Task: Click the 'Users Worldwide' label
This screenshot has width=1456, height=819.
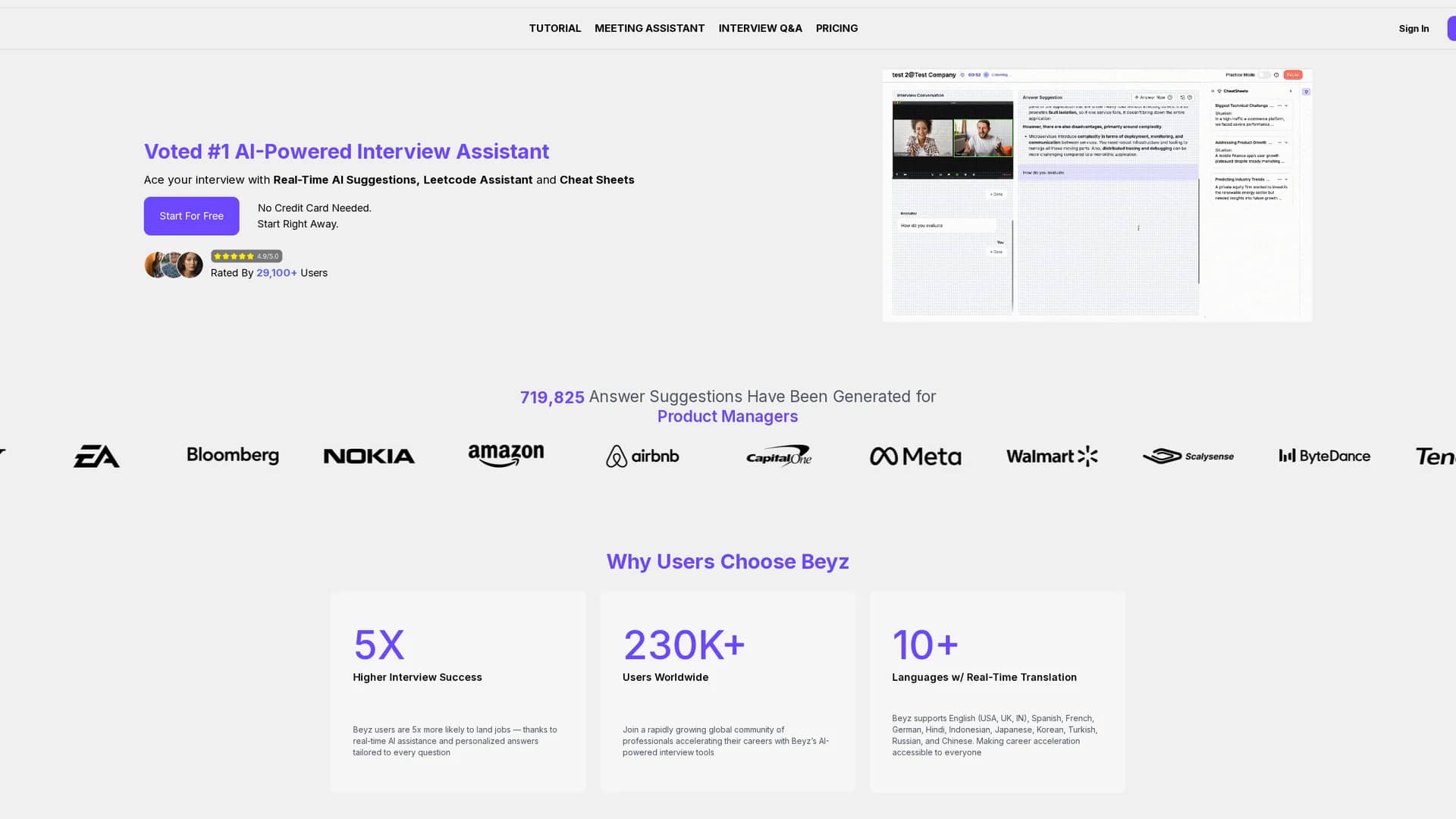Action: tap(665, 677)
